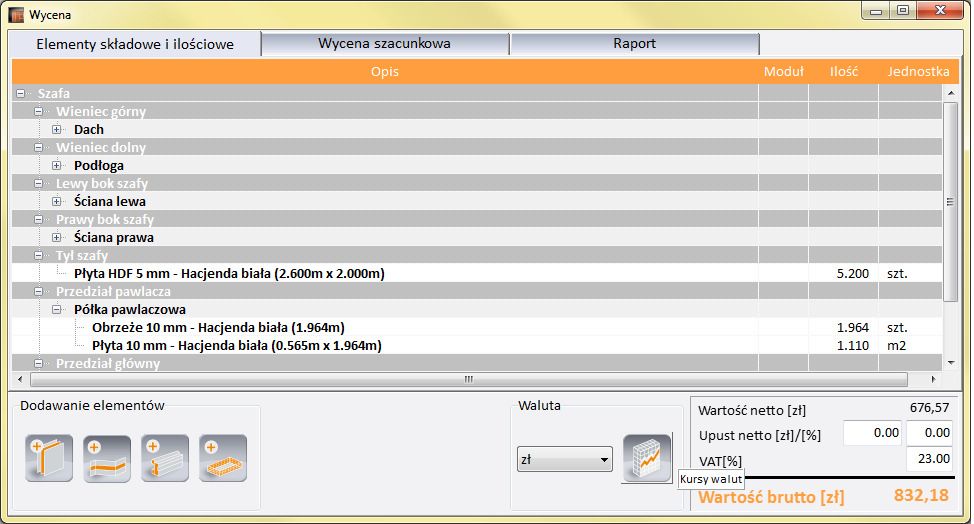This screenshot has width=974, height=524.
Task: Expand the Dach node
Action: click(57, 129)
